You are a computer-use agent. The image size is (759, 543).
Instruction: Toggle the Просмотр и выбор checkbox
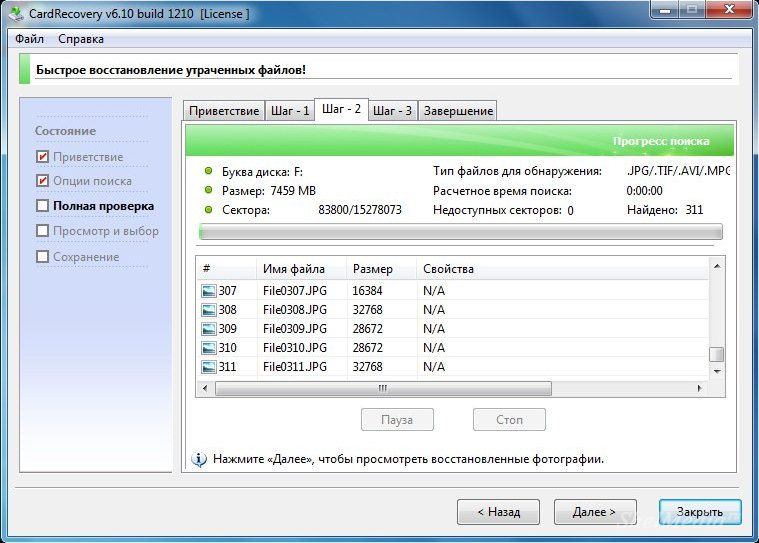[x=43, y=231]
